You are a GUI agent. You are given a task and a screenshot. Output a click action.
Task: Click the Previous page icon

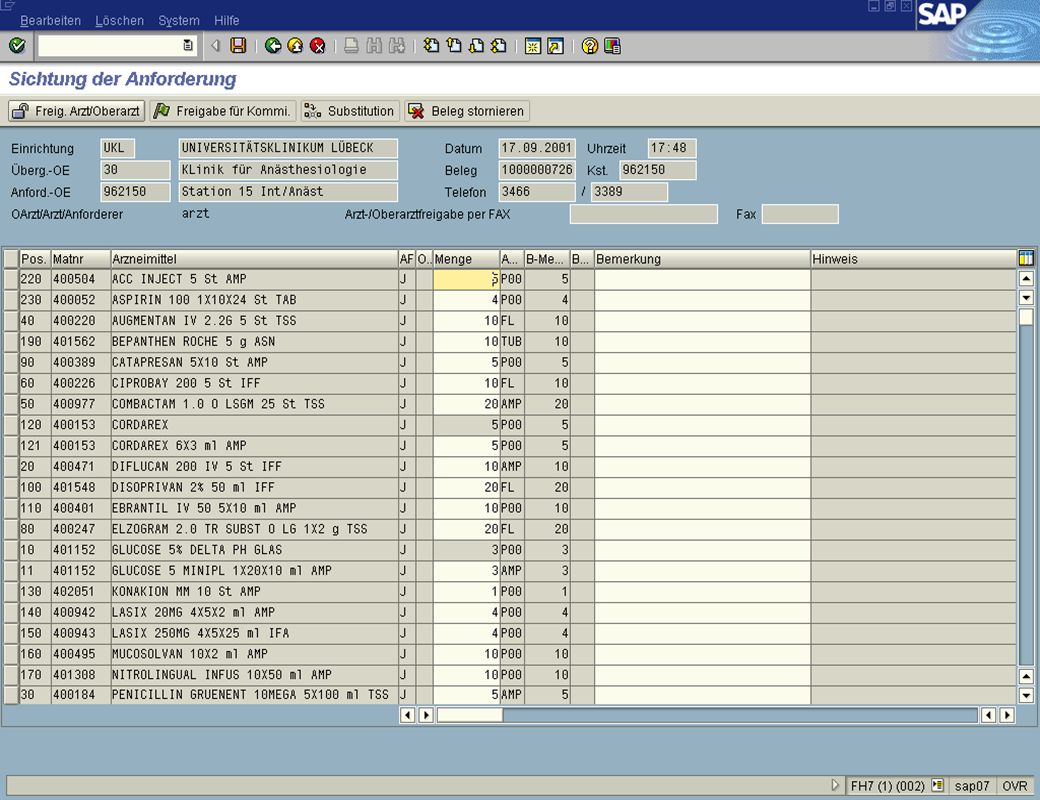[x=454, y=45]
